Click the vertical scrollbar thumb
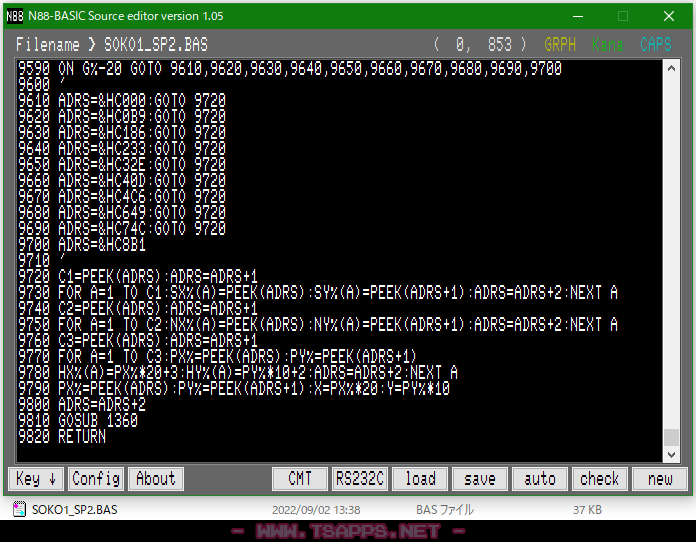Screen dimensions: 696x542 672,437
